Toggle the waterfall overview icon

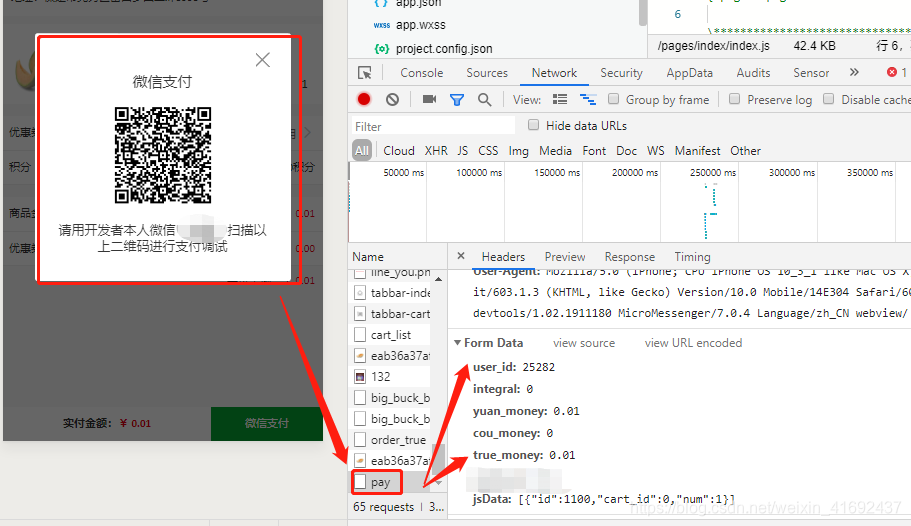[588, 99]
